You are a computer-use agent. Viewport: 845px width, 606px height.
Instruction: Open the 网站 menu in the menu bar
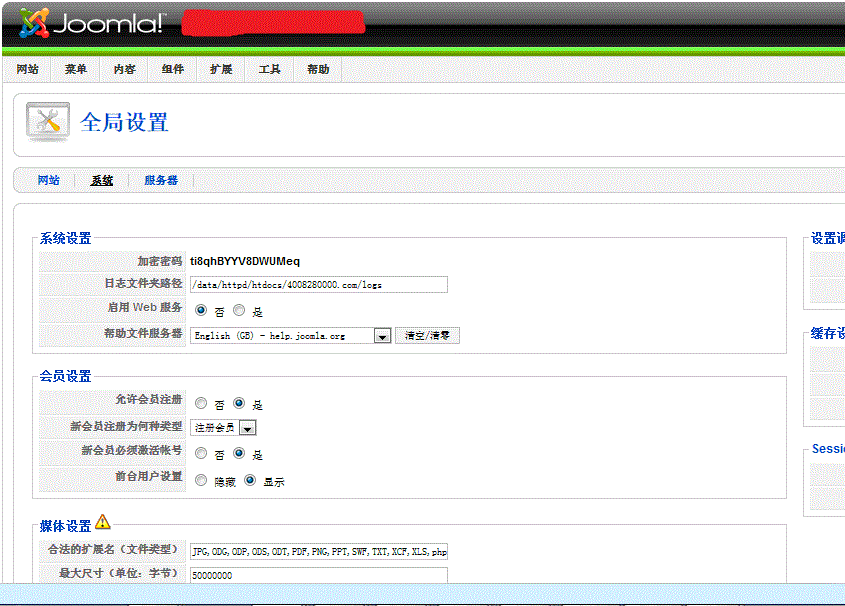pos(27,69)
